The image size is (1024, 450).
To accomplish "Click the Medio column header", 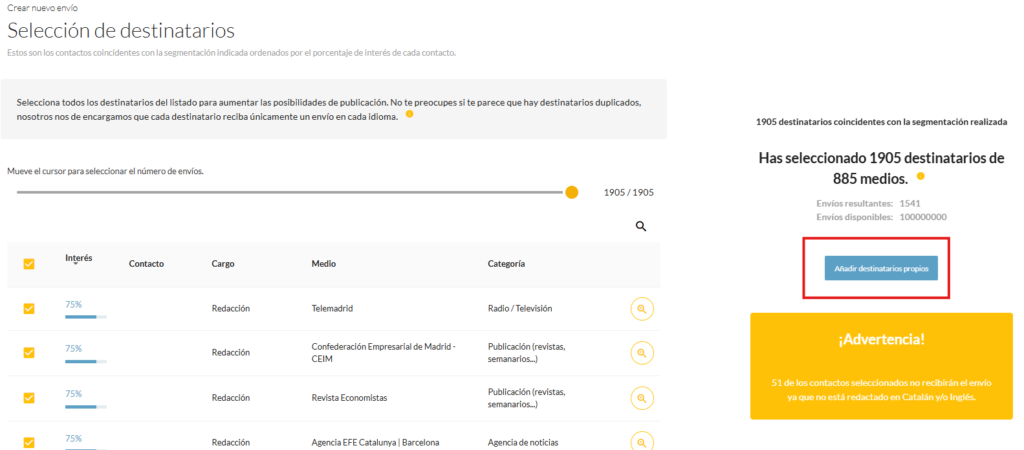I will coord(324,264).
